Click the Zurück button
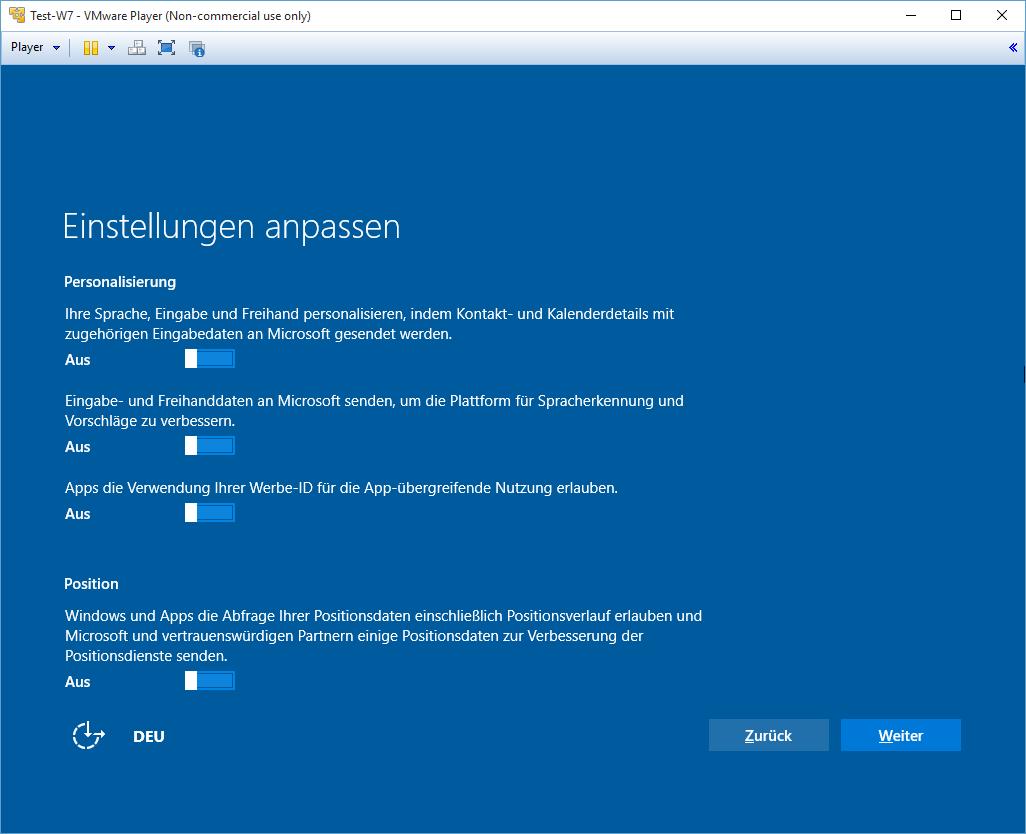Viewport: 1026px width, 834px height. (768, 735)
